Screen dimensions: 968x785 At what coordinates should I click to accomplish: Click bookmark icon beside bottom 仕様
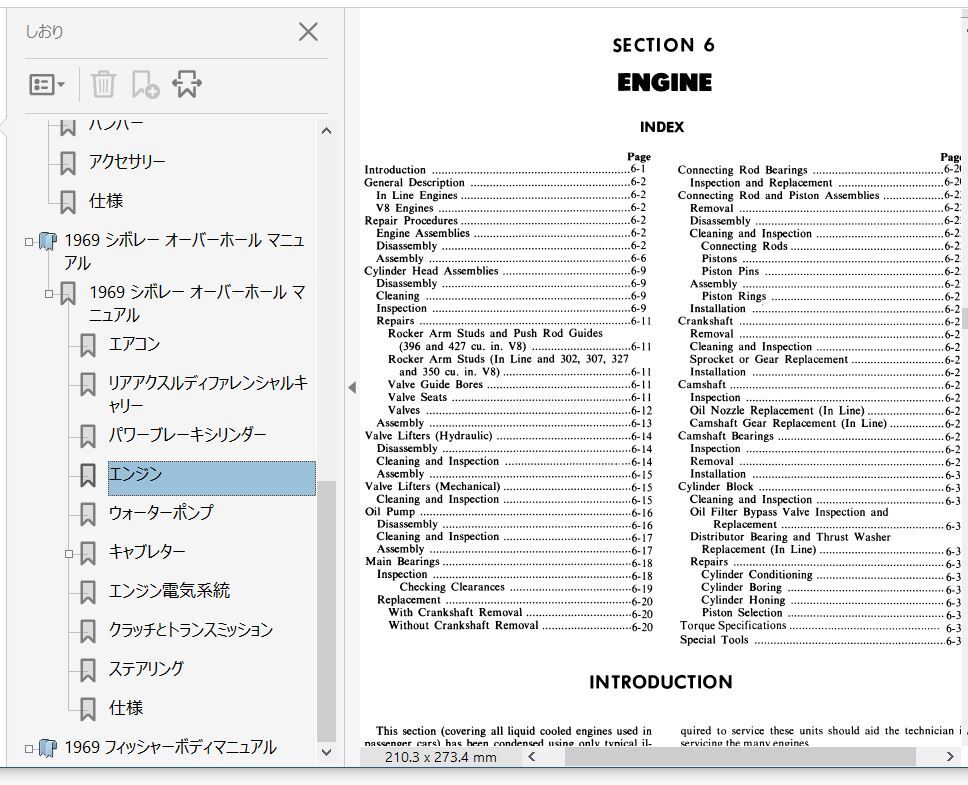click(88, 709)
